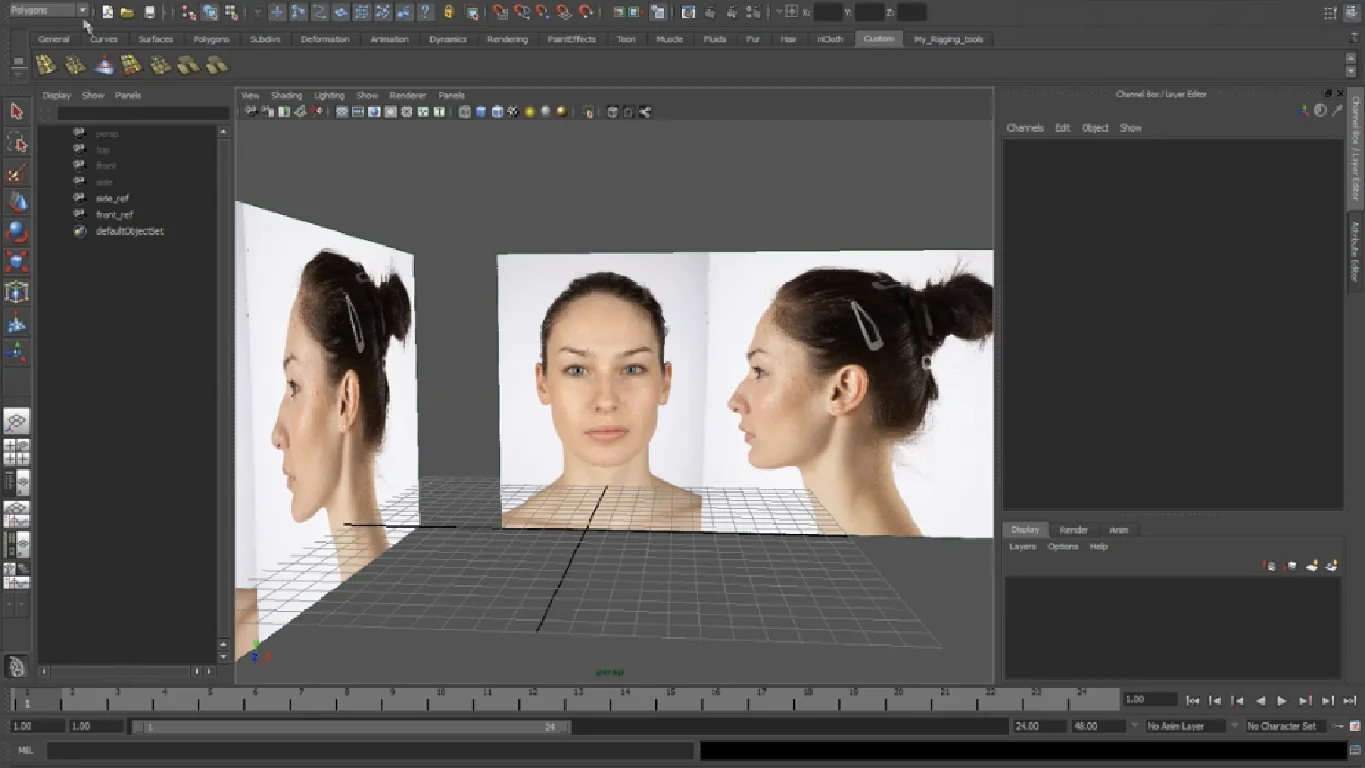Select by hierarchy mode icon
The height and width of the screenshot is (768, 1365).
(x=188, y=12)
